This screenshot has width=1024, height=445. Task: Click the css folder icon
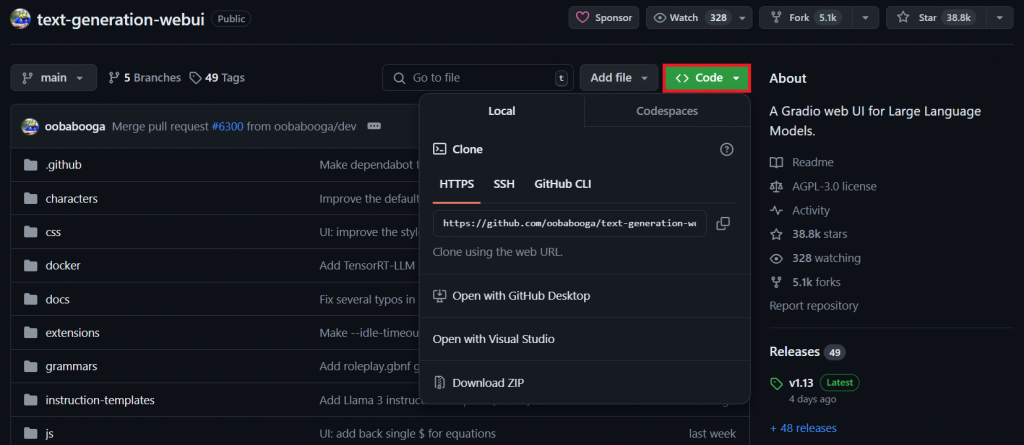(30, 232)
